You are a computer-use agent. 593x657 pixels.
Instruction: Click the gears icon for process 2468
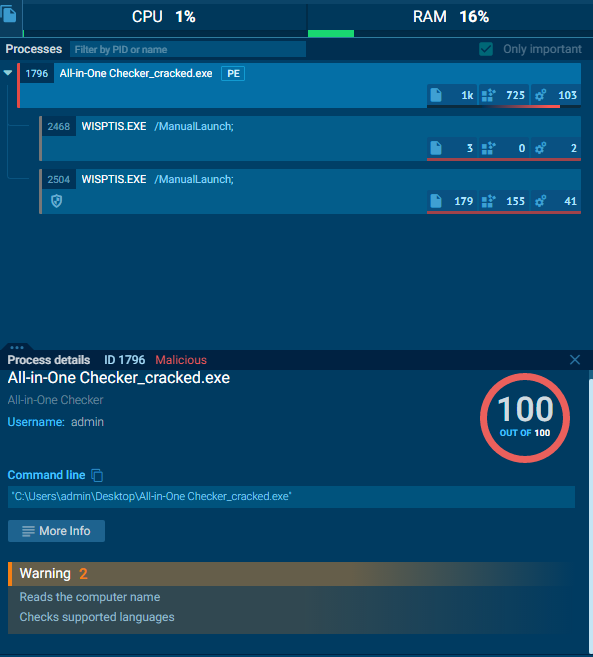(541, 148)
